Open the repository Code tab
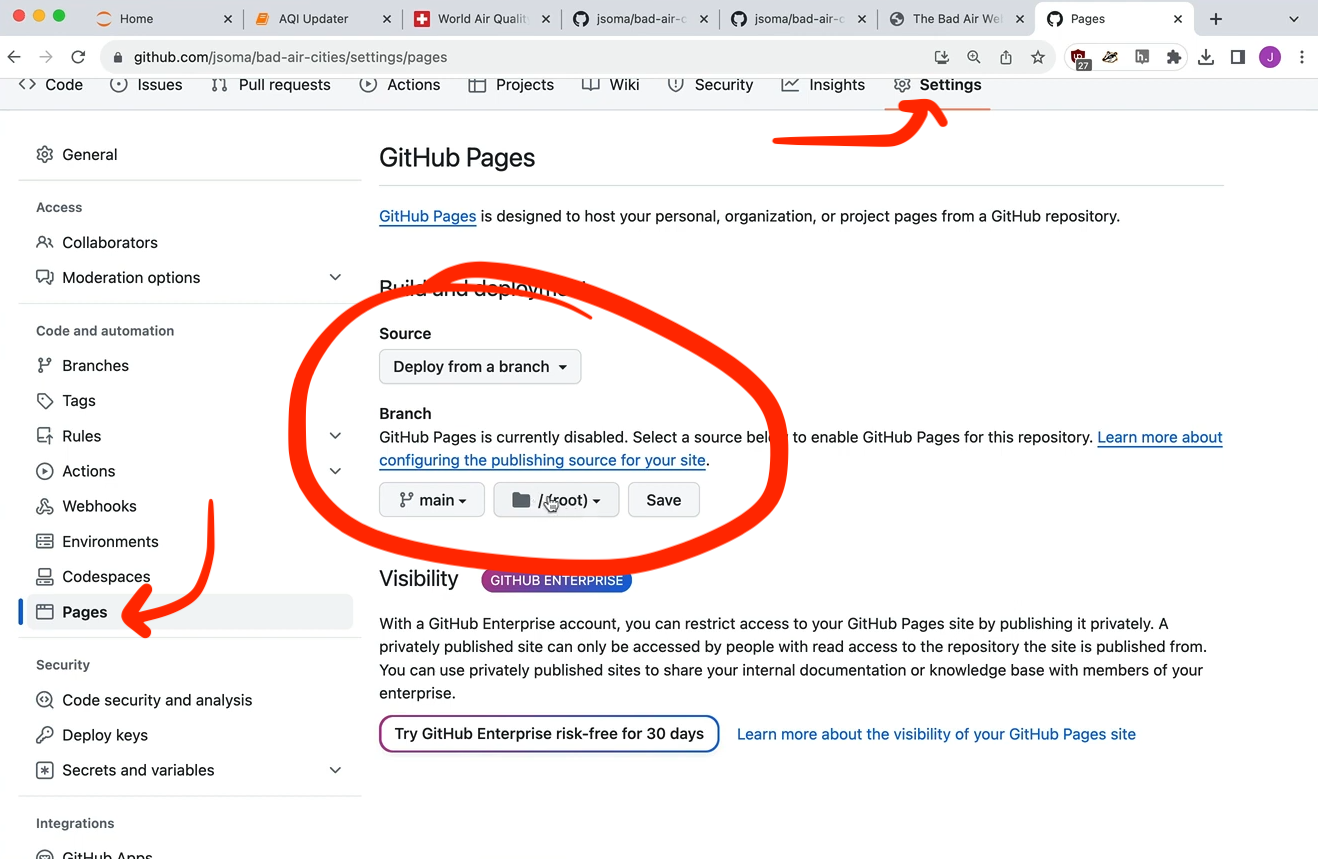The height and width of the screenshot is (859, 1318). tap(51, 85)
